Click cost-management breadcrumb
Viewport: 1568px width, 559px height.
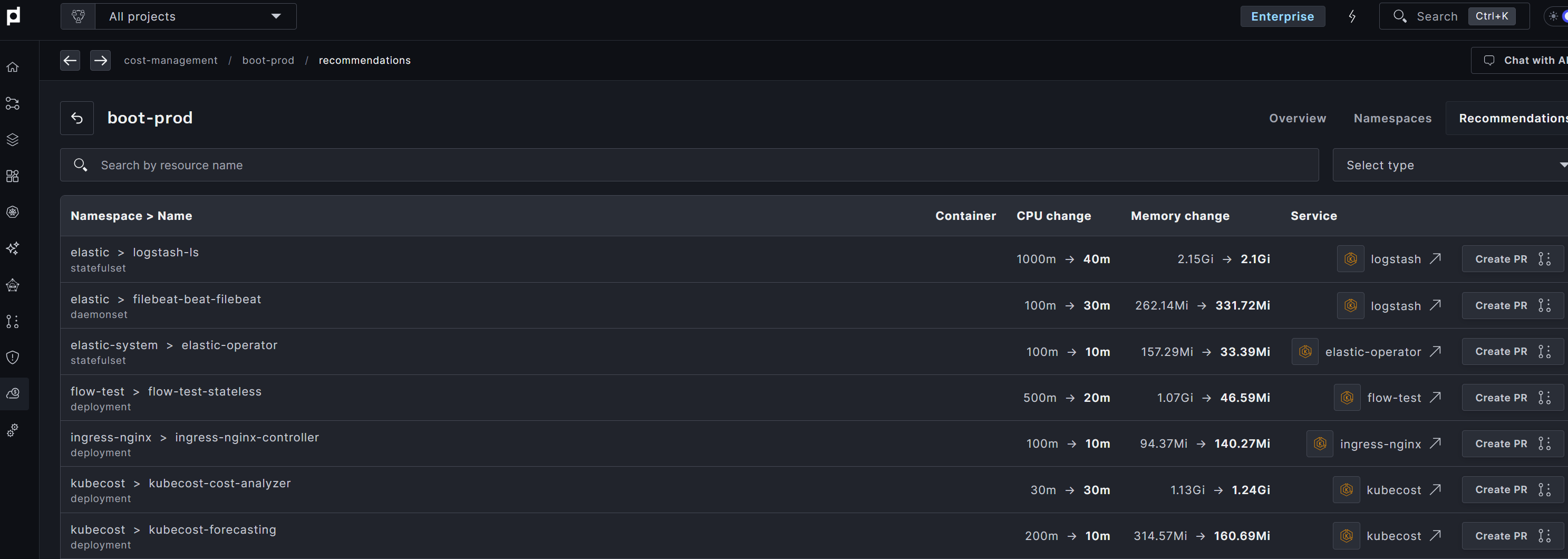coord(170,60)
